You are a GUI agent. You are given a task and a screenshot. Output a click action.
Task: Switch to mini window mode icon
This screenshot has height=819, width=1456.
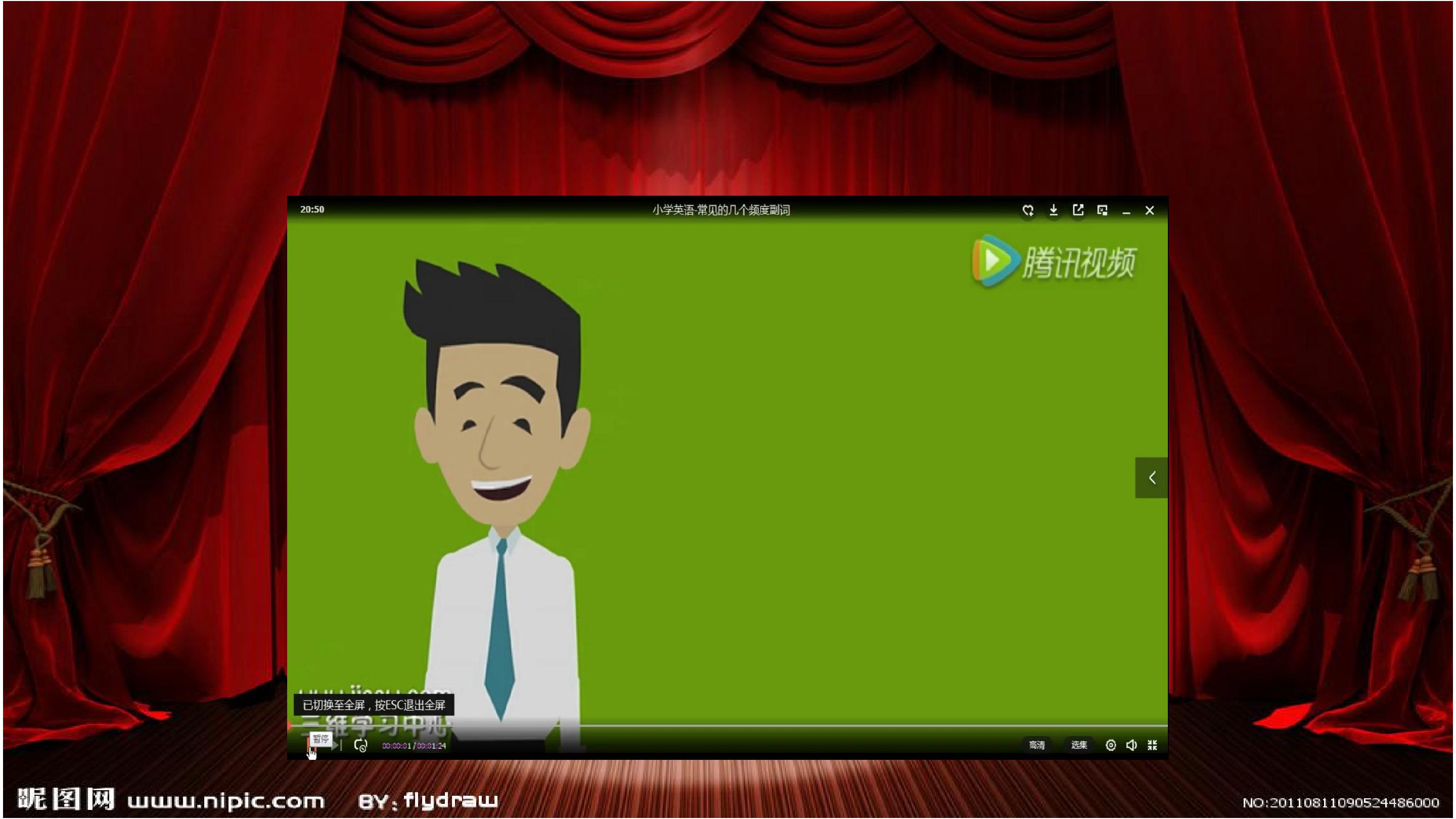pos(1102,210)
